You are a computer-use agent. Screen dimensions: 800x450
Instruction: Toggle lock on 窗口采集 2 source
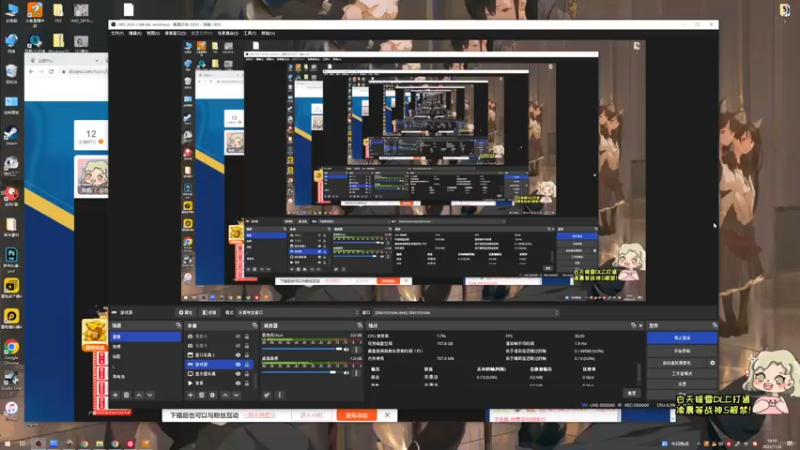coord(247,355)
